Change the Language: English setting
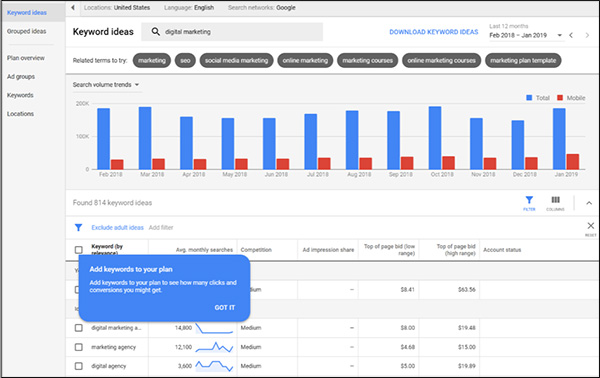This screenshot has width=600, height=378. tap(189, 8)
